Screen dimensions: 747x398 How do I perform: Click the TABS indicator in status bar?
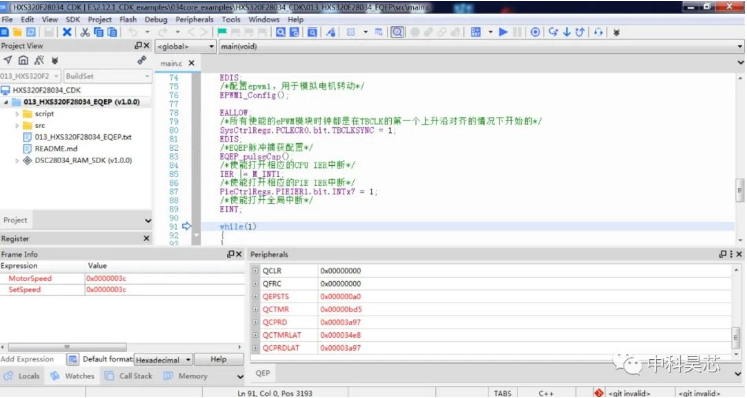(503, 393)
